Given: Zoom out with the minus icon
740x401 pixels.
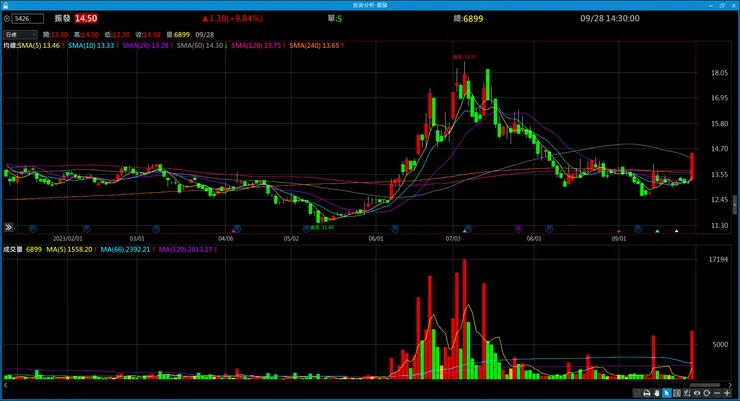Looking at the screenshot, I should click(x=717, y=393).
